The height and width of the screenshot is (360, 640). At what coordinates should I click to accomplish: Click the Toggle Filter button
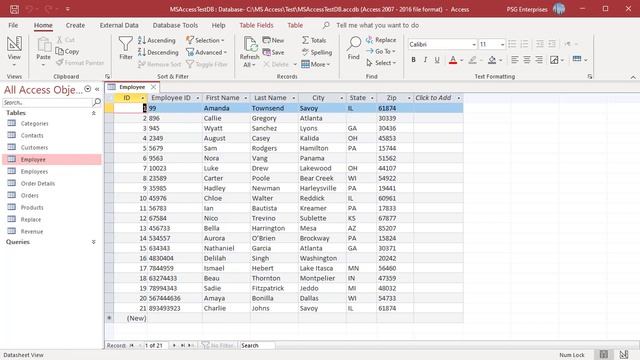(x=207, y=64)
